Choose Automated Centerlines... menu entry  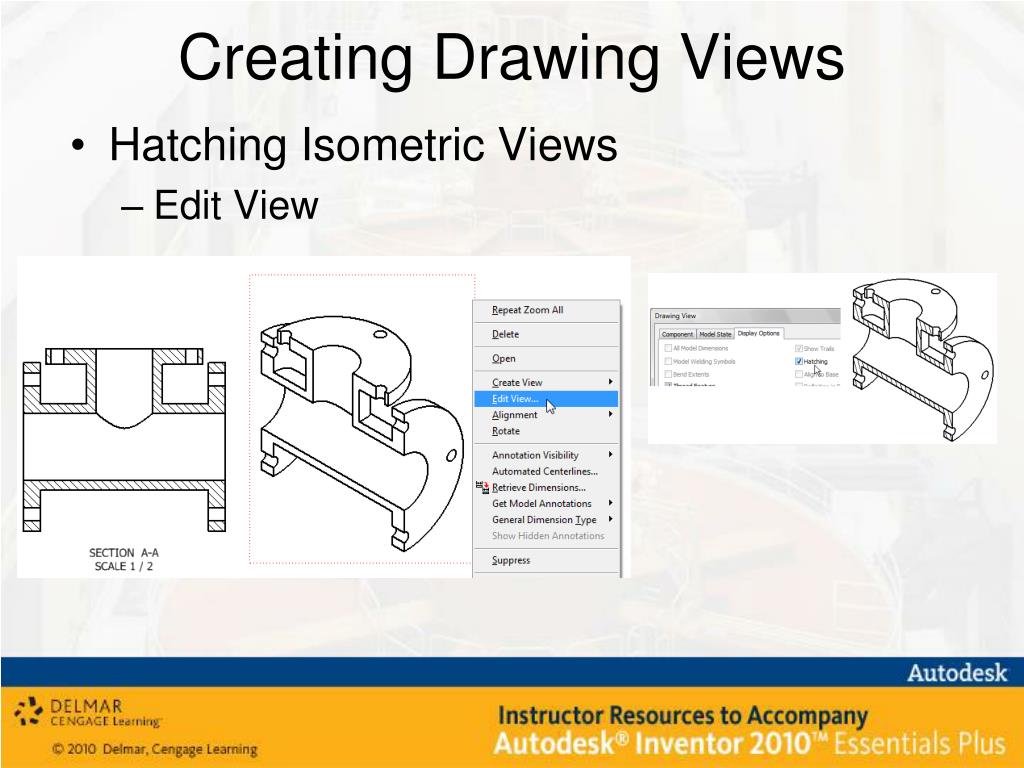tap(547, 471)
